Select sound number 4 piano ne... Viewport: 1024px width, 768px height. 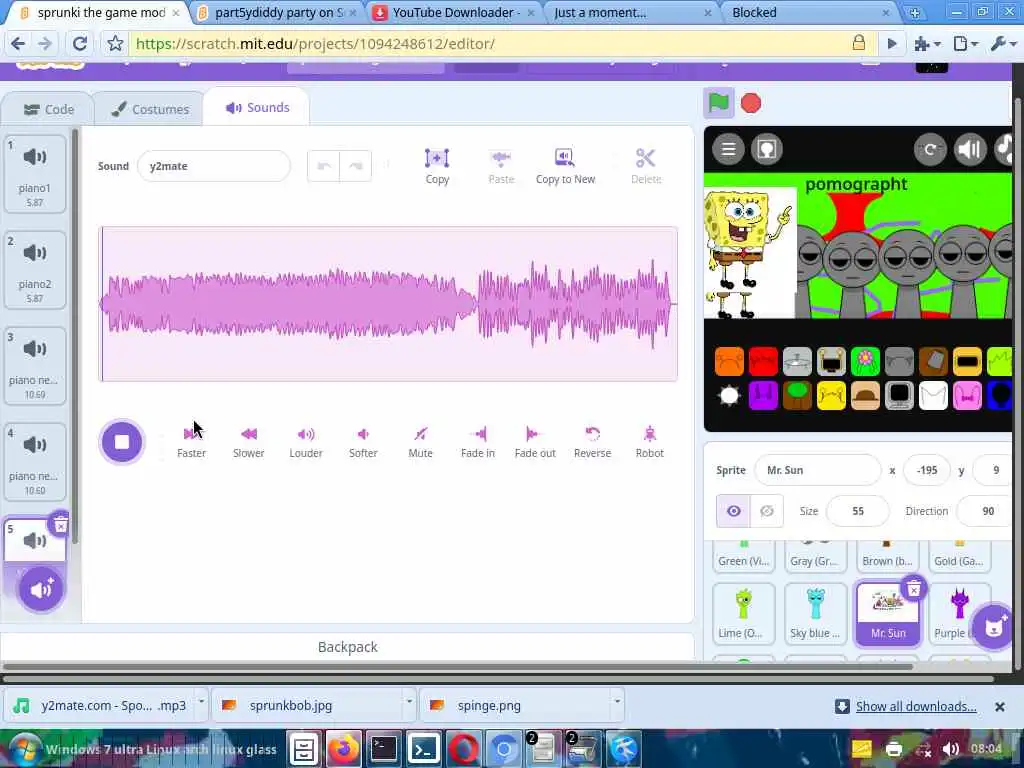35,462
